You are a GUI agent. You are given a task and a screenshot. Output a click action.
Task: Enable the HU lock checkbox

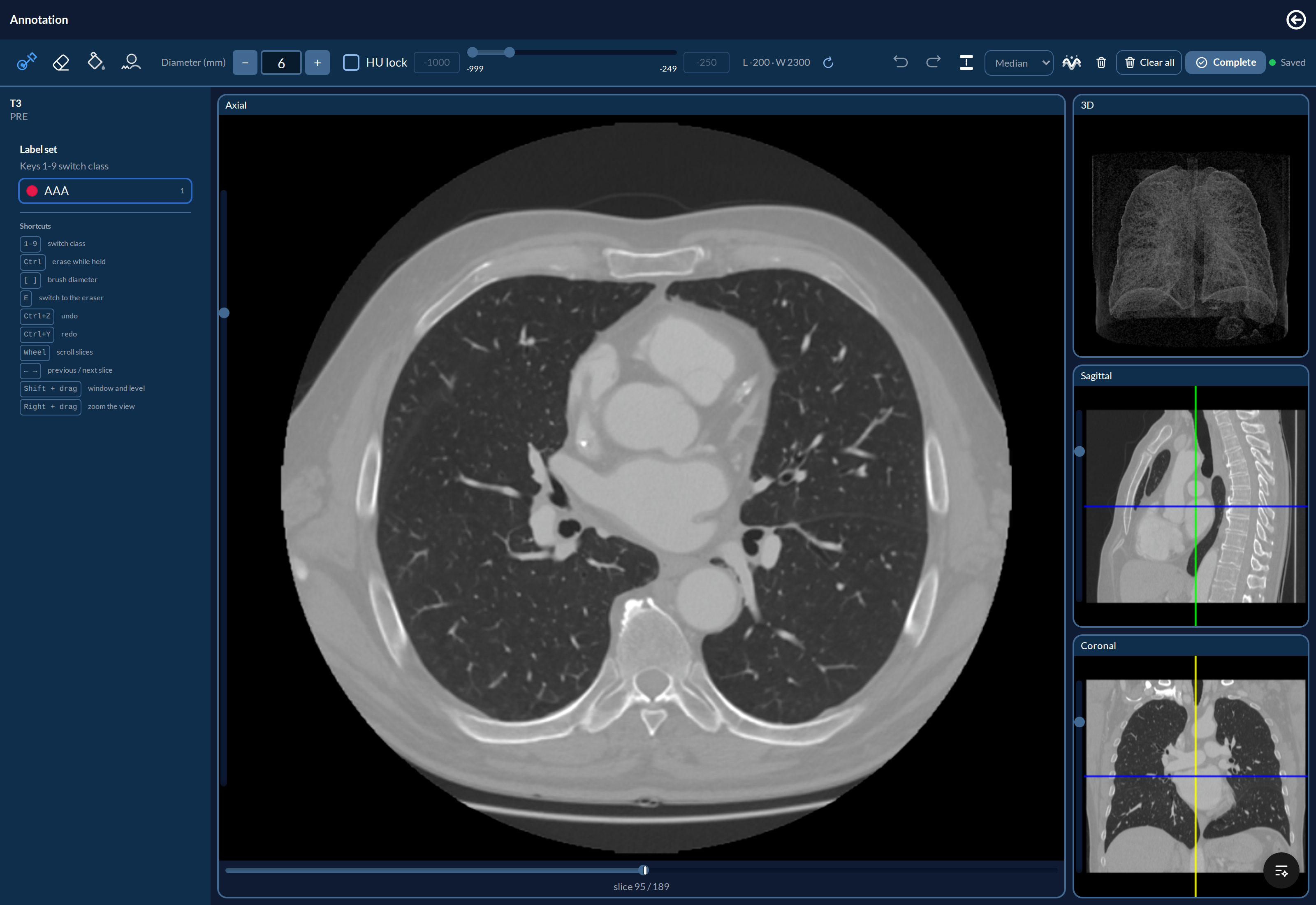[x=351, y=63]
